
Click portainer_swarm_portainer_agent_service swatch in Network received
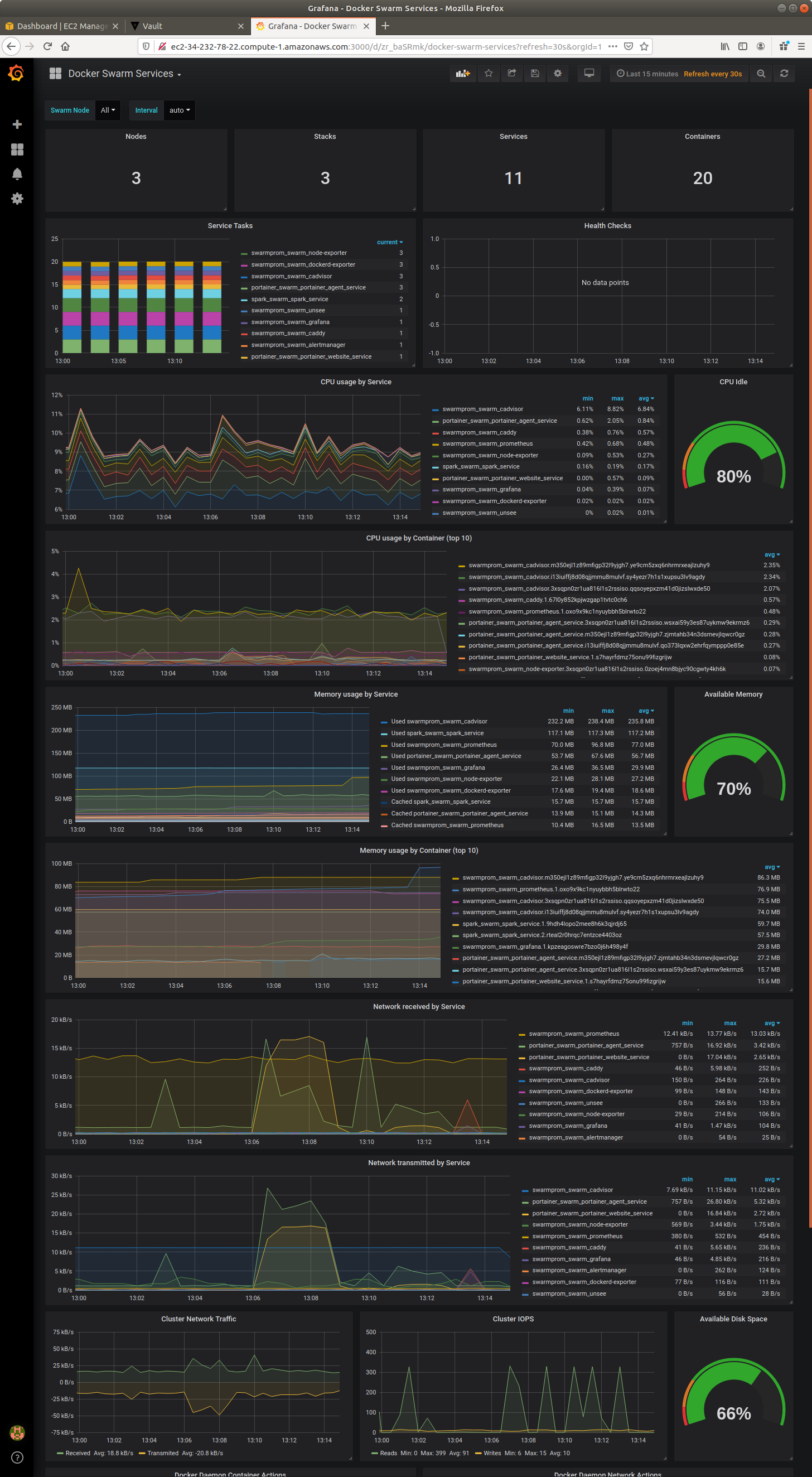point(522,1046)
